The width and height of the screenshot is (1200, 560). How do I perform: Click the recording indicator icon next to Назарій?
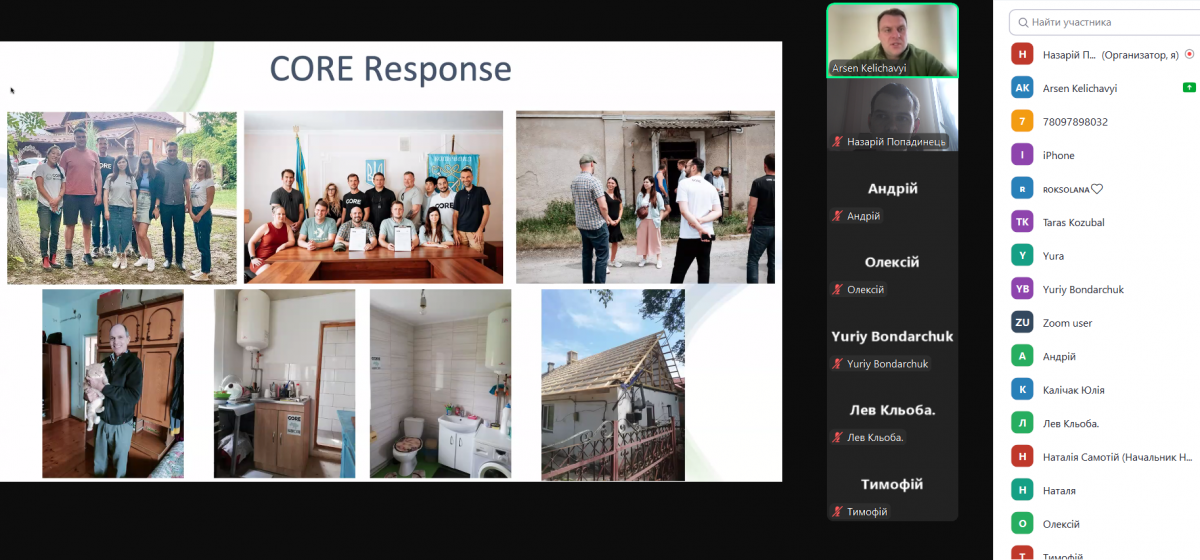click(1189, 55)
